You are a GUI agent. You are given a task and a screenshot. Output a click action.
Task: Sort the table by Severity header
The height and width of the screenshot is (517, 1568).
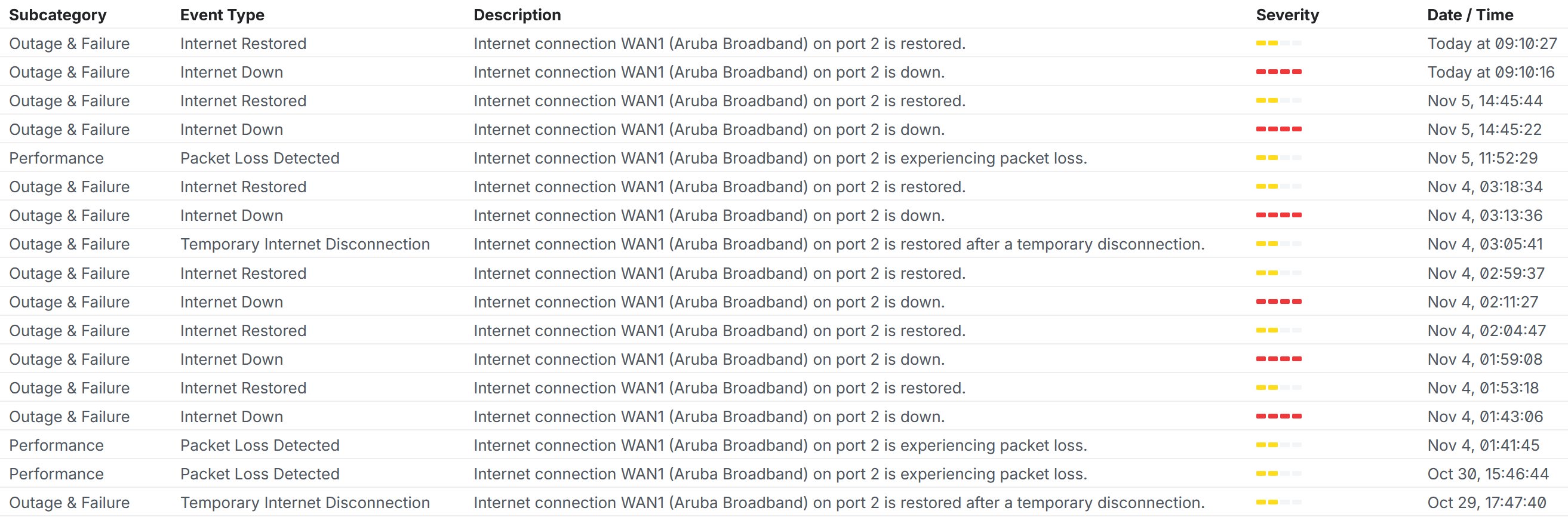pos(1287,14)
